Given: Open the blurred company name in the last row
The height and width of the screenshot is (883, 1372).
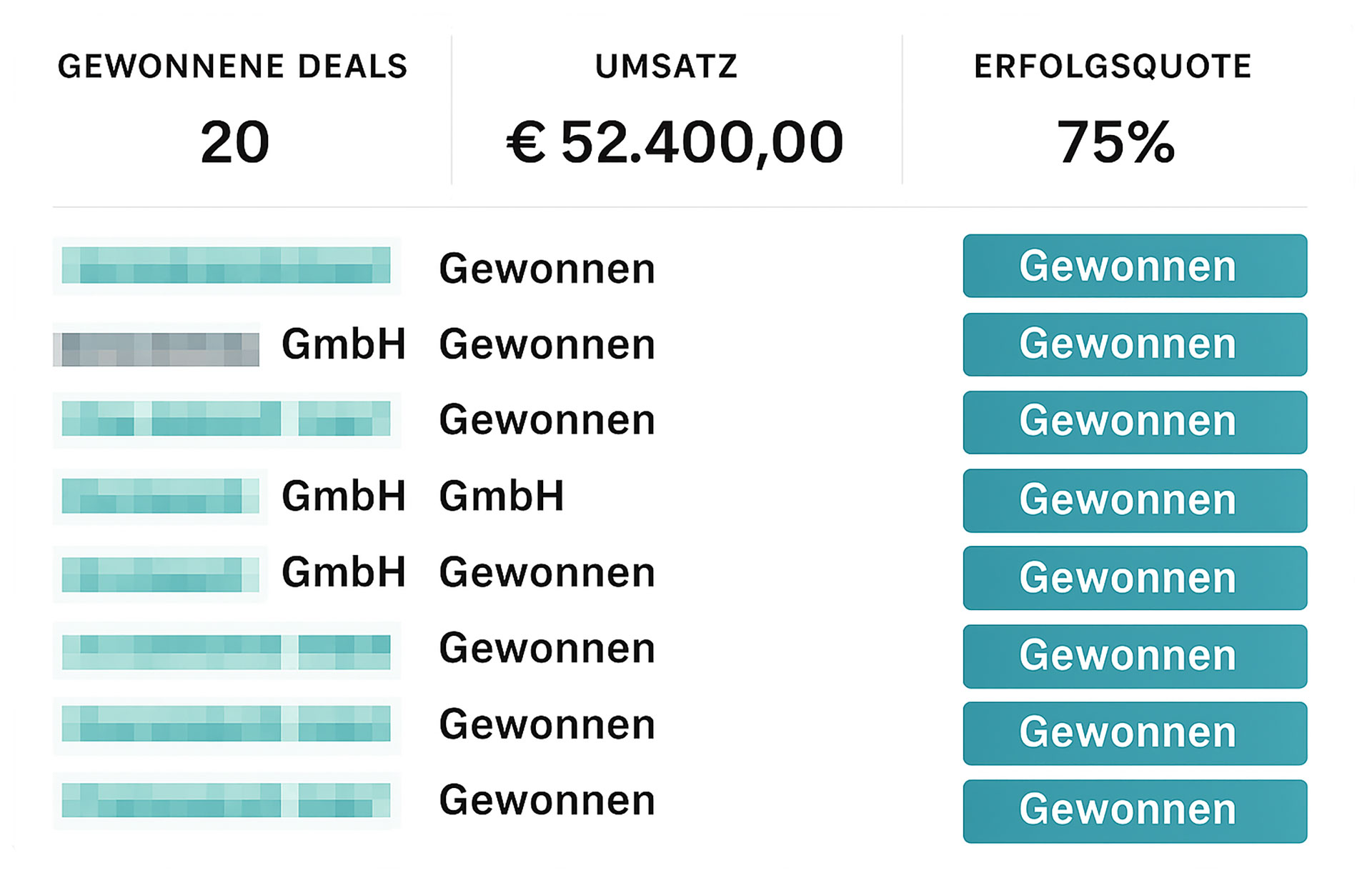Looking at the screenshot, I should click(x=227, y=800).
